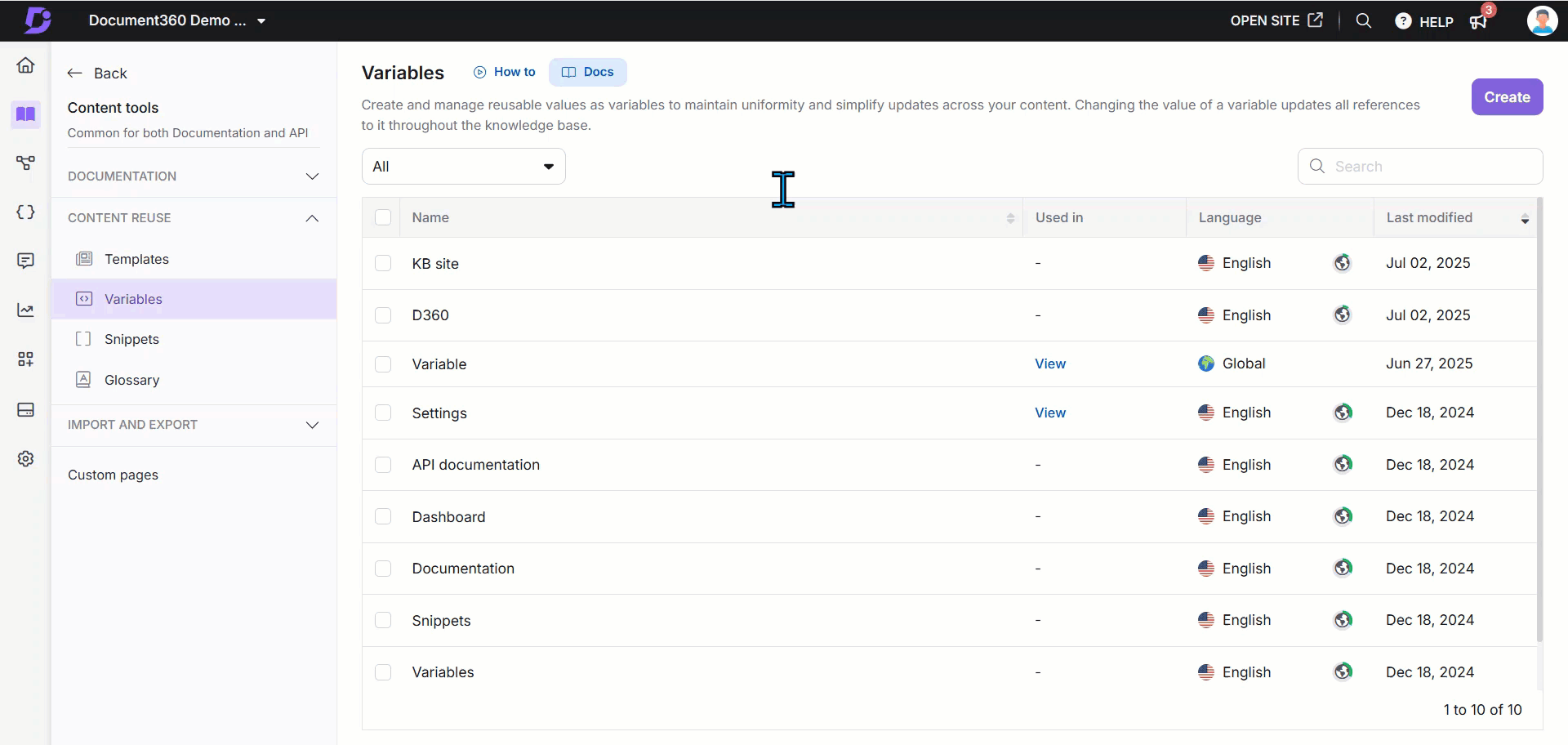Check the Variable row checkbox

point(382,364)
